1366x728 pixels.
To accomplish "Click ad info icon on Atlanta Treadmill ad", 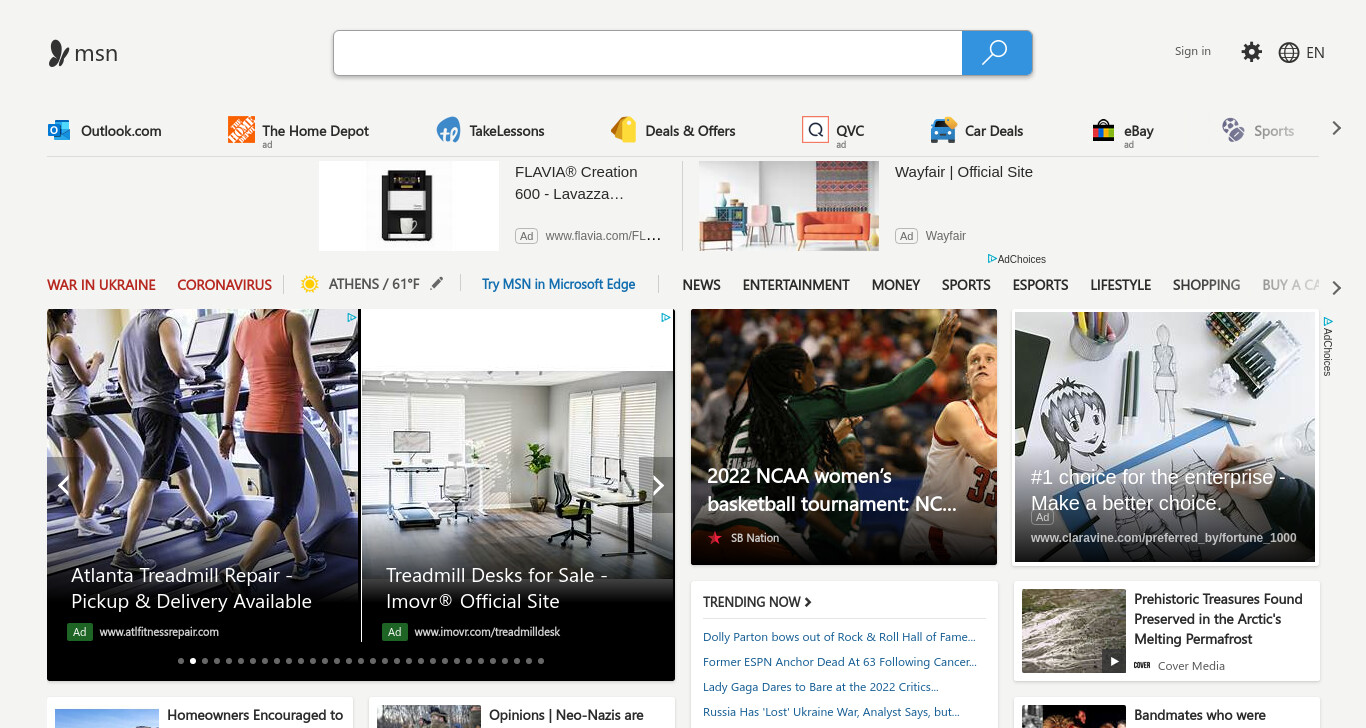I will pyautogui.click(x=352, y=317).
